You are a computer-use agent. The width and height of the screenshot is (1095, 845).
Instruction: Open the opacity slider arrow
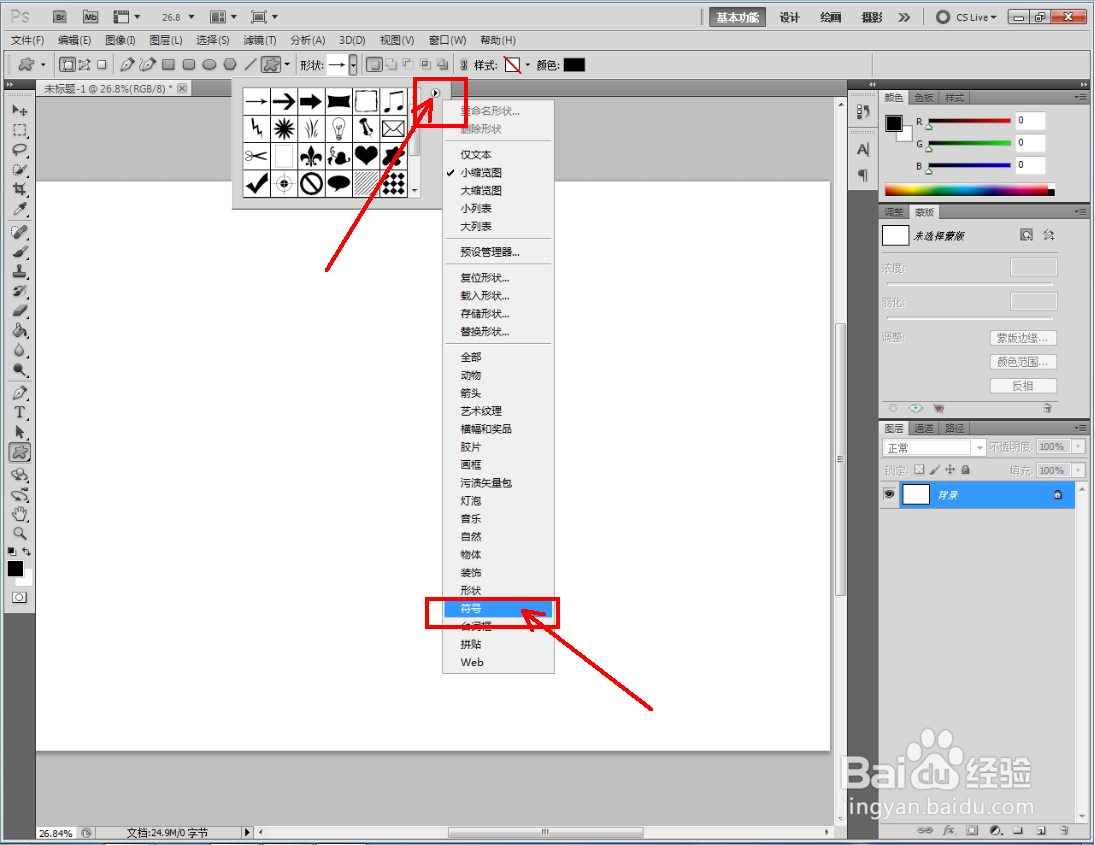coord(1078,446)
